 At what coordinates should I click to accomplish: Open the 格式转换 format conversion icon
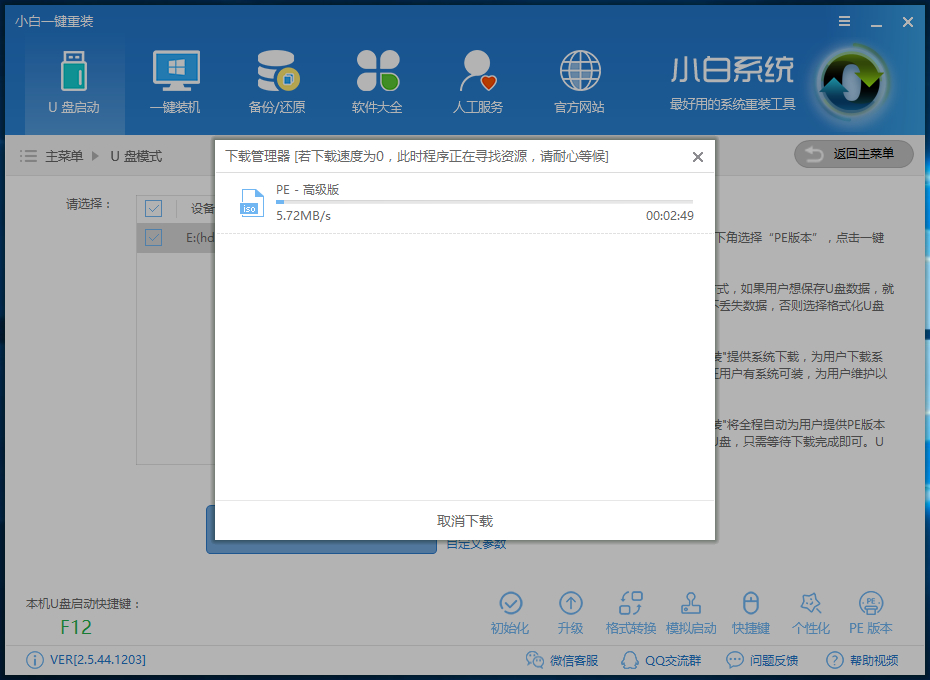[631, 610]
